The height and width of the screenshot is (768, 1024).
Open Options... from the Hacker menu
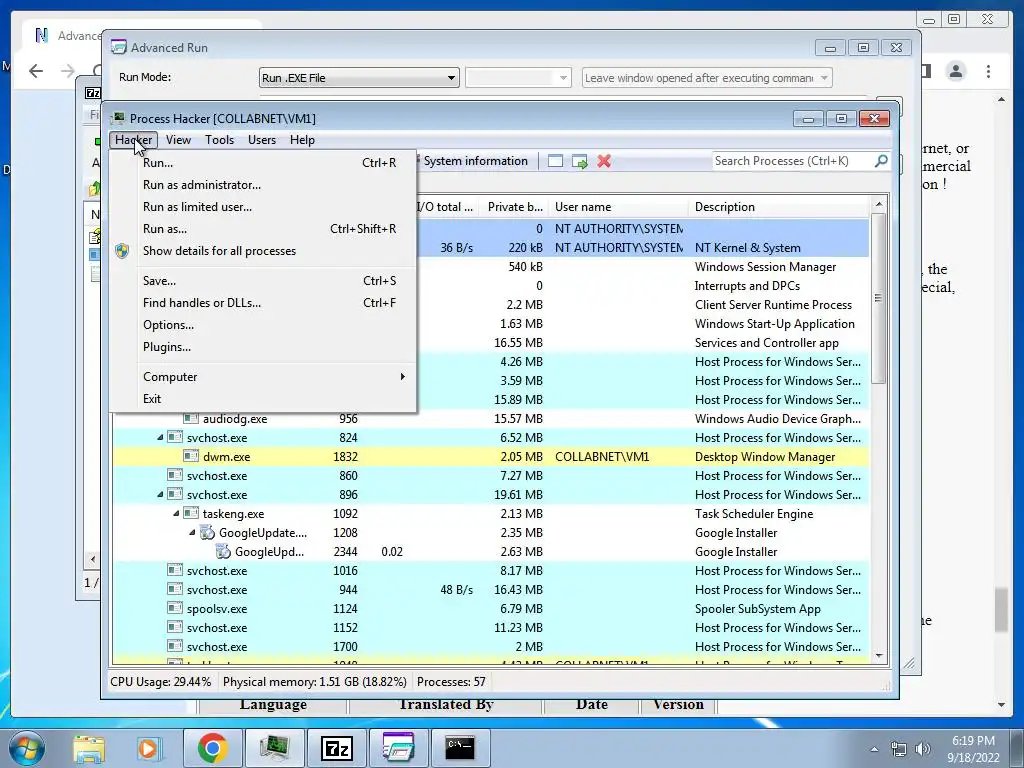[x=263, y=325]
